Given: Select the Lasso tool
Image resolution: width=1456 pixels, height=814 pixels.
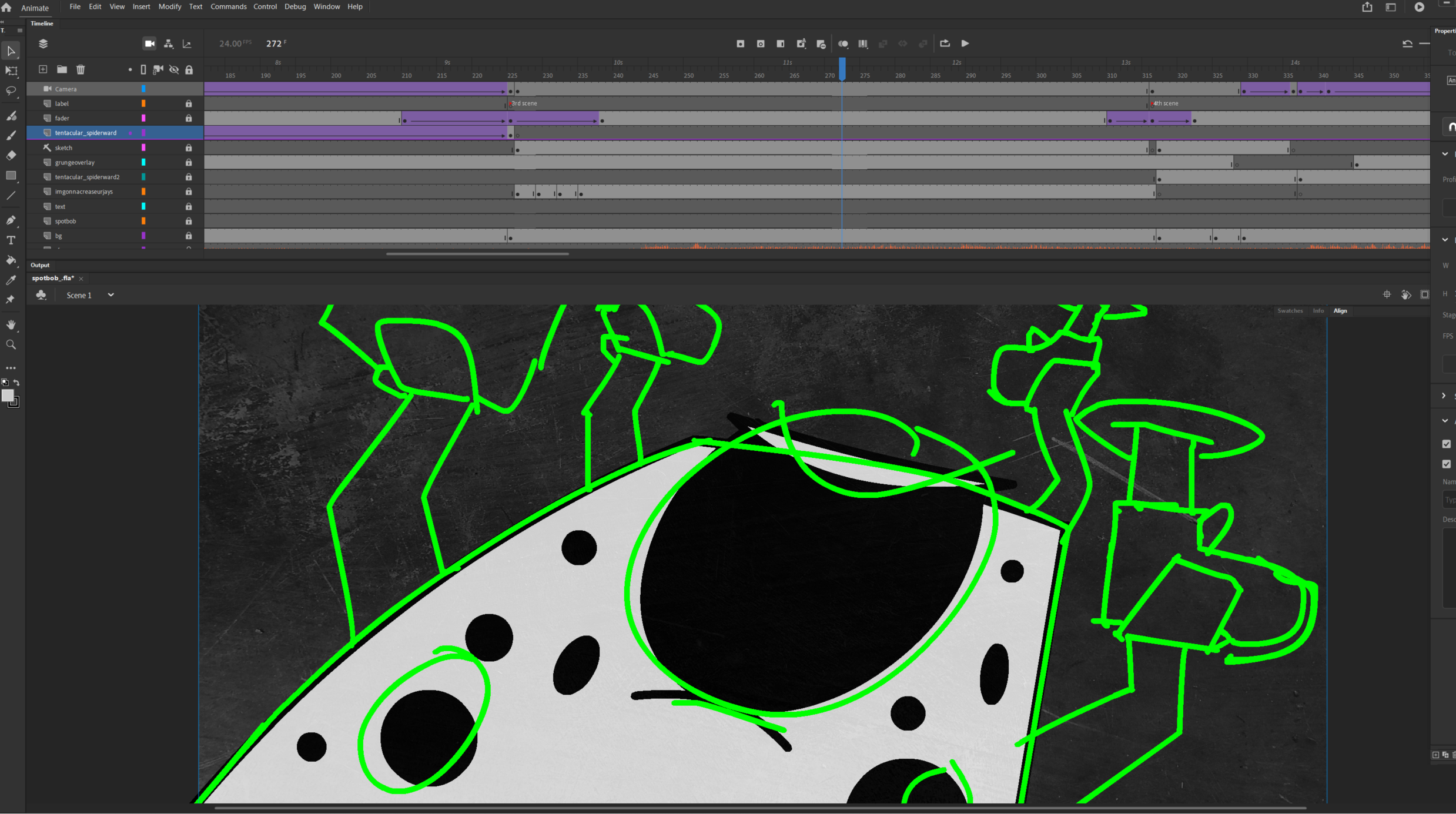Looking at the screenshot, I should (11, 91).
